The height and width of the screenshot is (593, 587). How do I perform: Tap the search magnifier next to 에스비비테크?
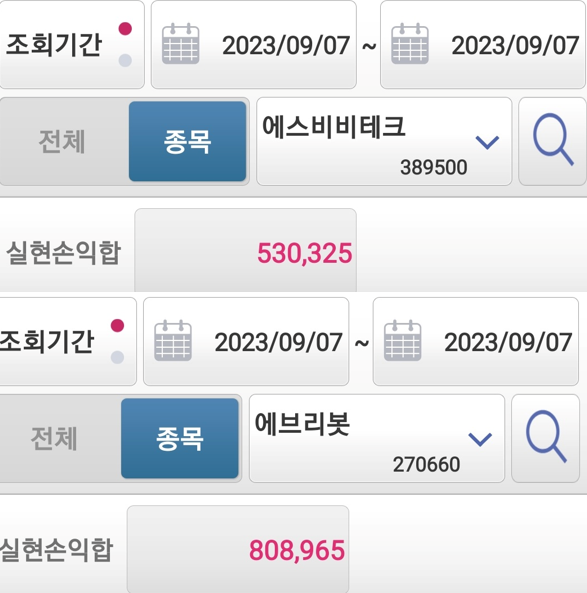click(553, 141)
